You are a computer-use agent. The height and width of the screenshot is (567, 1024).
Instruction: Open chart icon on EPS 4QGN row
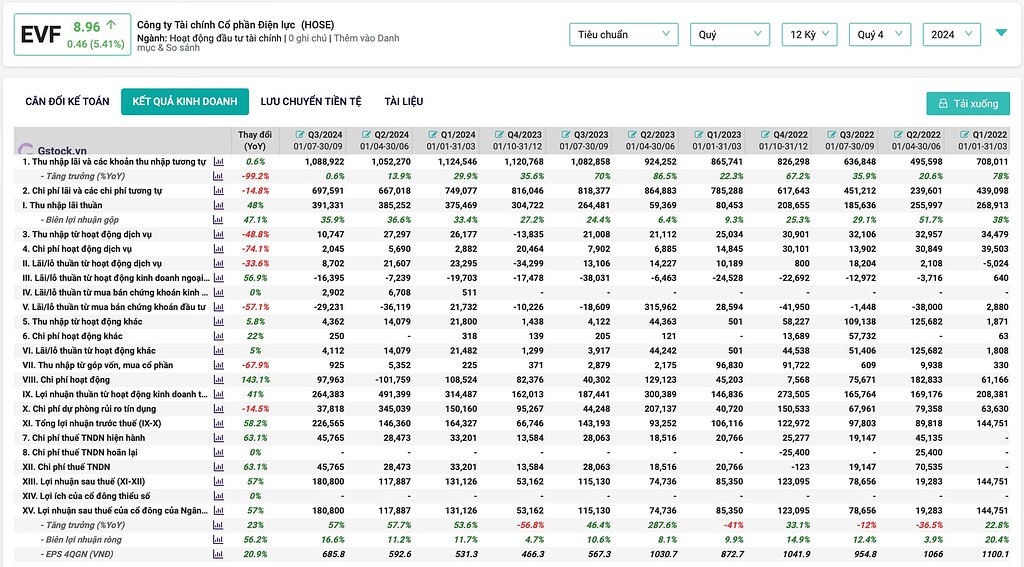click(218, 554)
